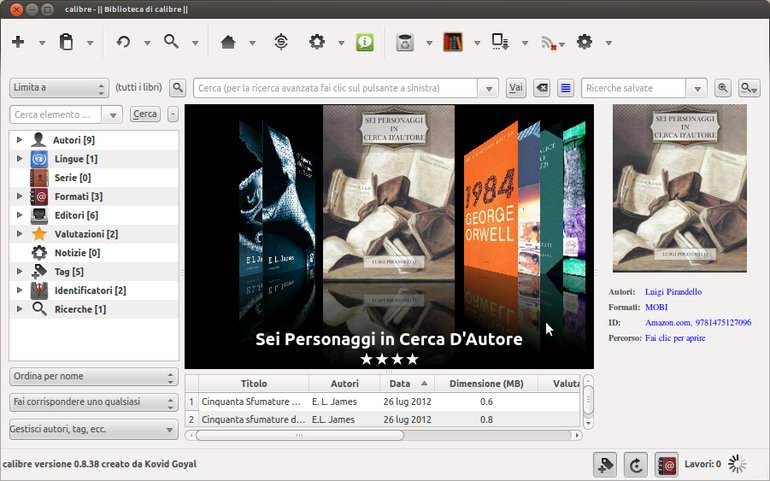Open Cerca elemento dropdown arrow
Screen dimensions: 770x481
point(112,115)
